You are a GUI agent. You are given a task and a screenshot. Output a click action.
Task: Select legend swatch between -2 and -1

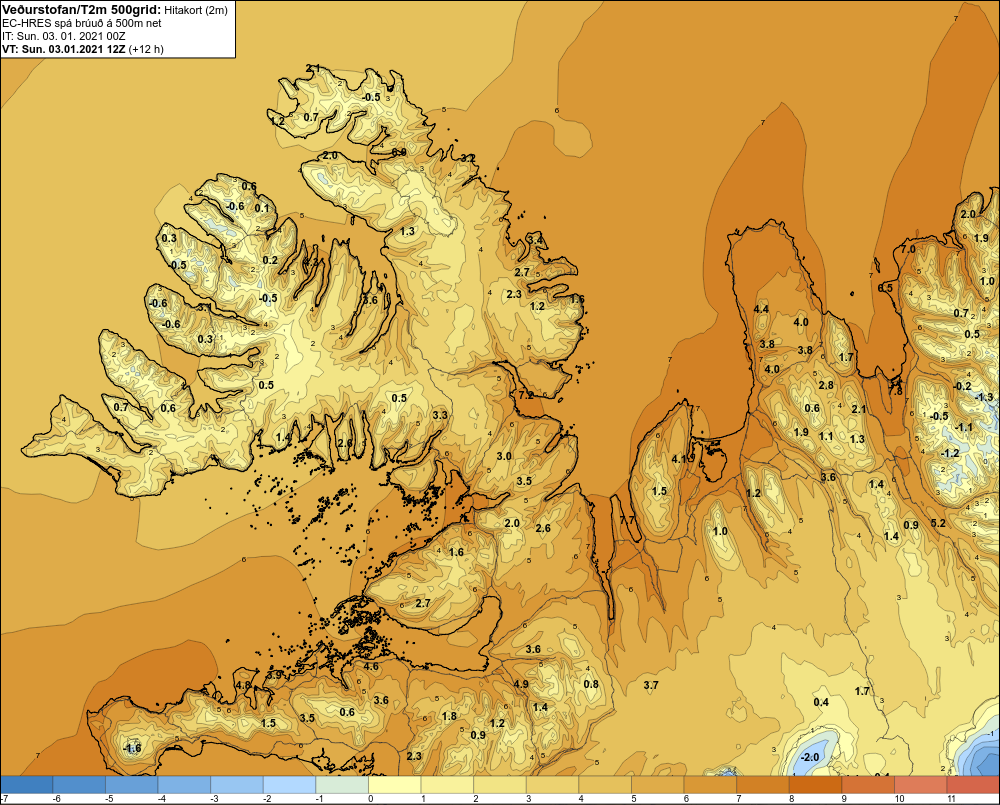coord(290,785)
